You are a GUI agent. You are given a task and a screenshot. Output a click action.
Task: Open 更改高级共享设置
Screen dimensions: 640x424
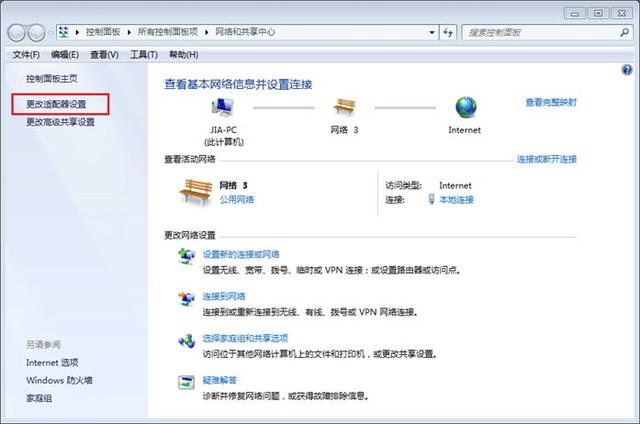[x=60, y=122]
